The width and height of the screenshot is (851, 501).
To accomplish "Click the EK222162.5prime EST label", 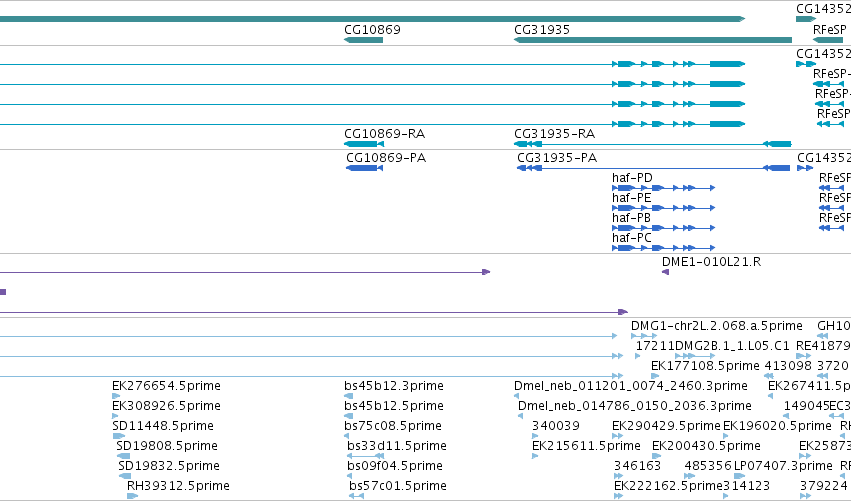I will 668,486.
